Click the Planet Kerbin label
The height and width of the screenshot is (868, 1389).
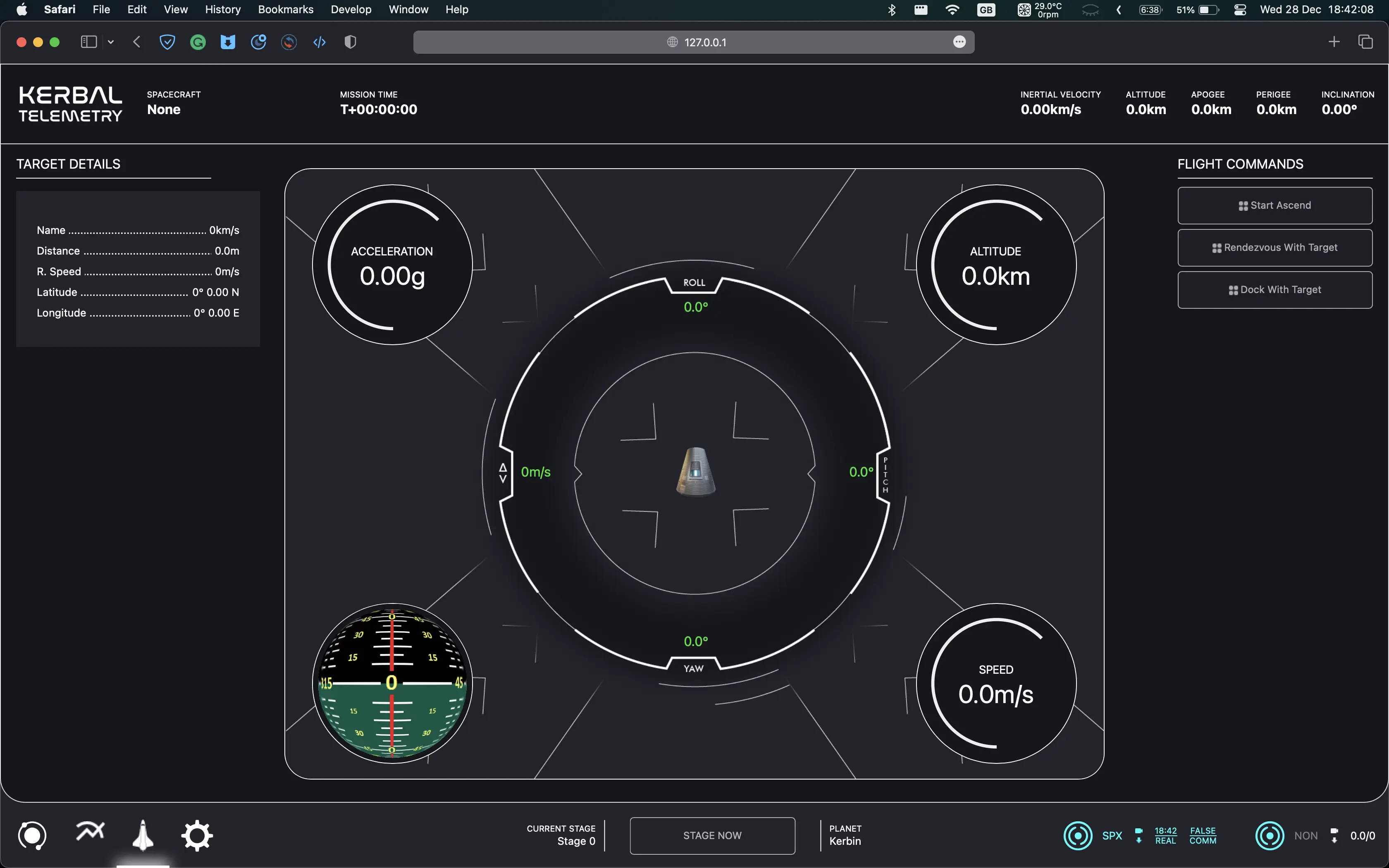click(x=845, y=835)
